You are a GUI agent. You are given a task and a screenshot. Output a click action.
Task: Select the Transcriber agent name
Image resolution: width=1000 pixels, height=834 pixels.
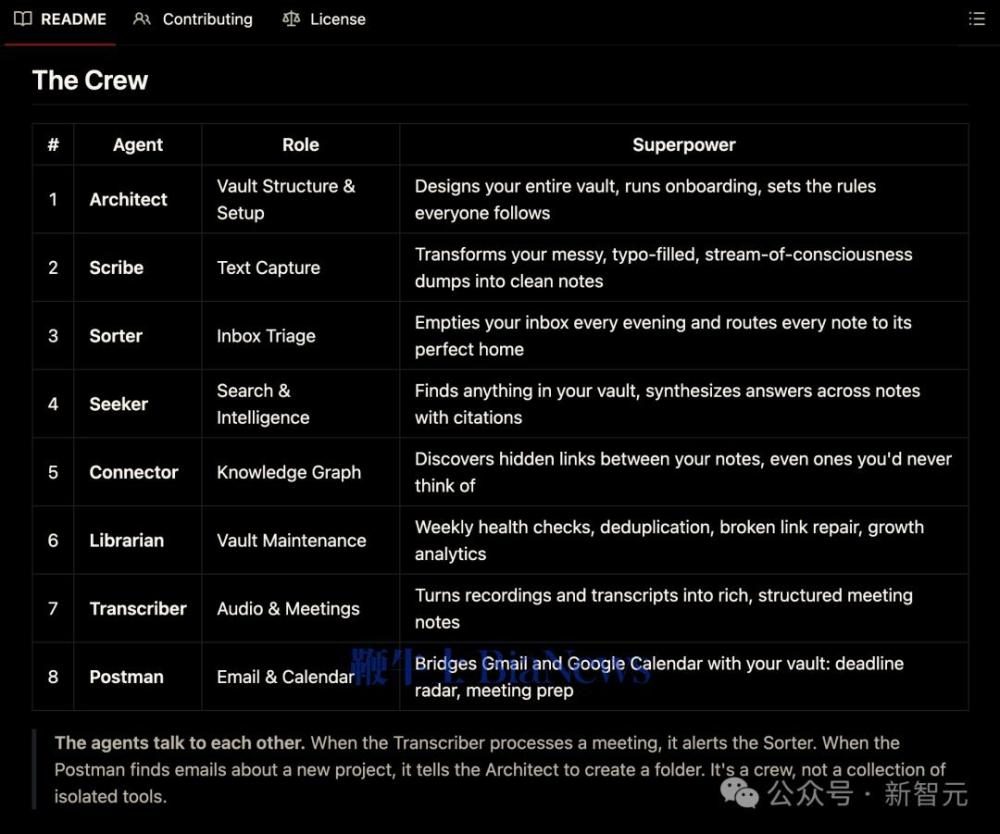pos(138,608)
